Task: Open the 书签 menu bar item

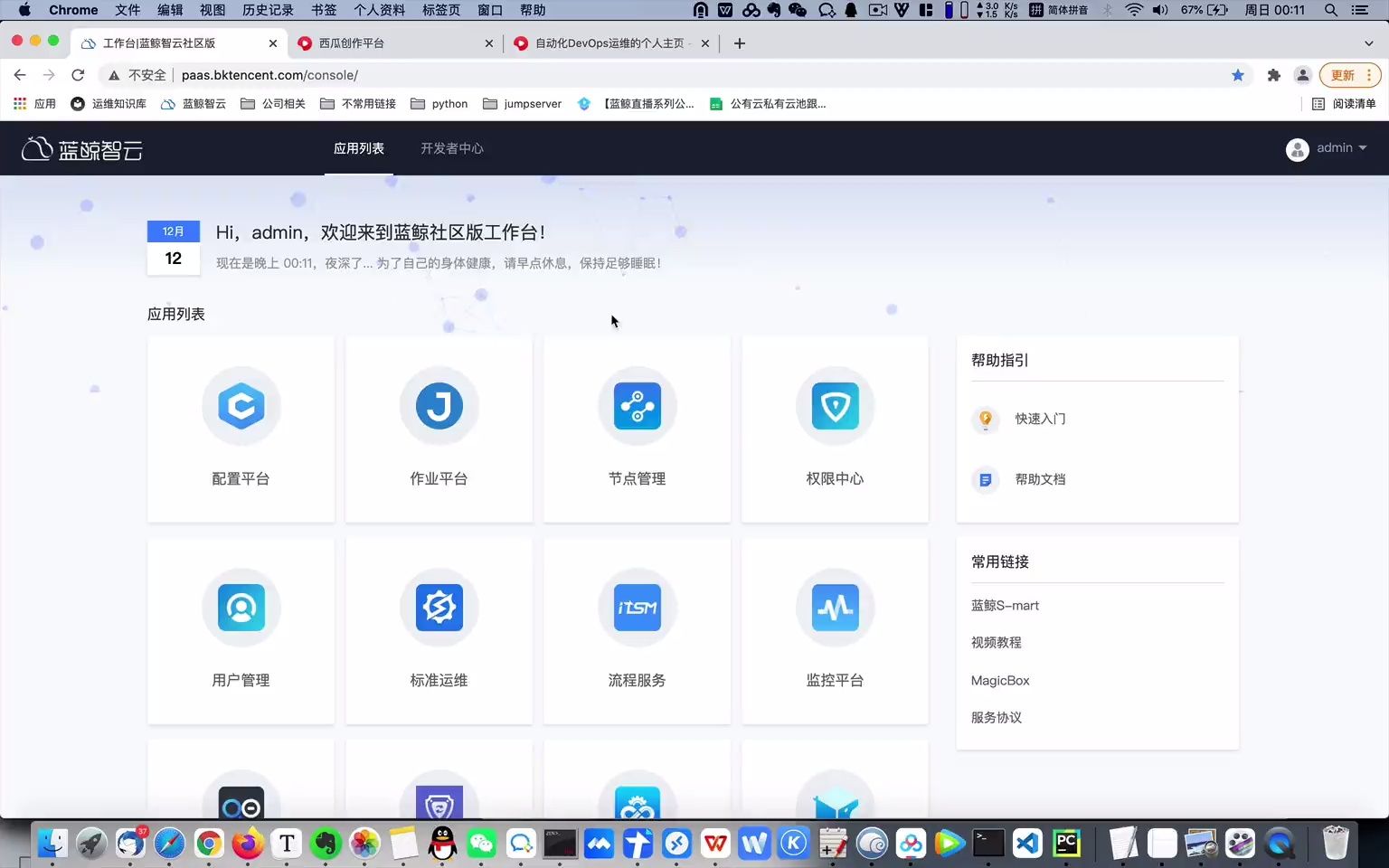Action: 324,10
